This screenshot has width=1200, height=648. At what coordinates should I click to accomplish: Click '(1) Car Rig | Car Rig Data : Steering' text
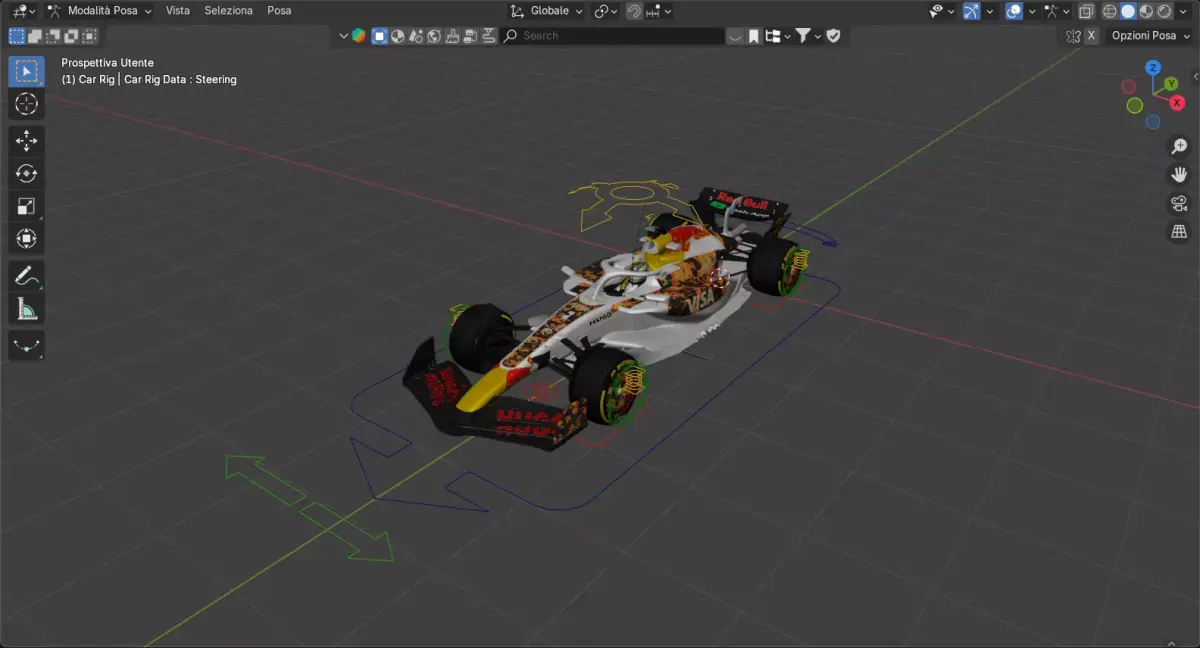(149, 79)
